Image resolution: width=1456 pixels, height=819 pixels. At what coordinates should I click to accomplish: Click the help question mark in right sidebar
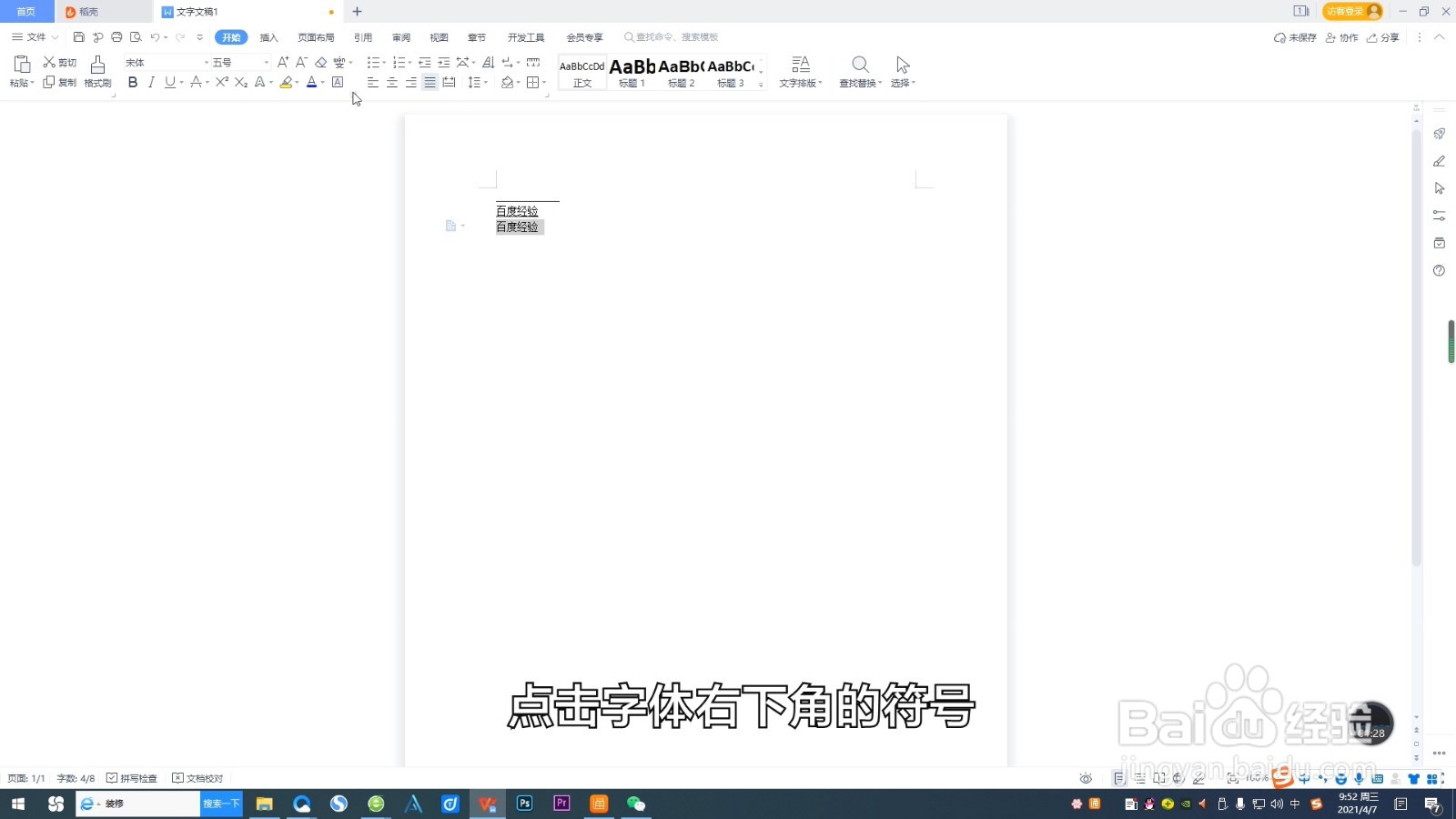point(1439,270)
